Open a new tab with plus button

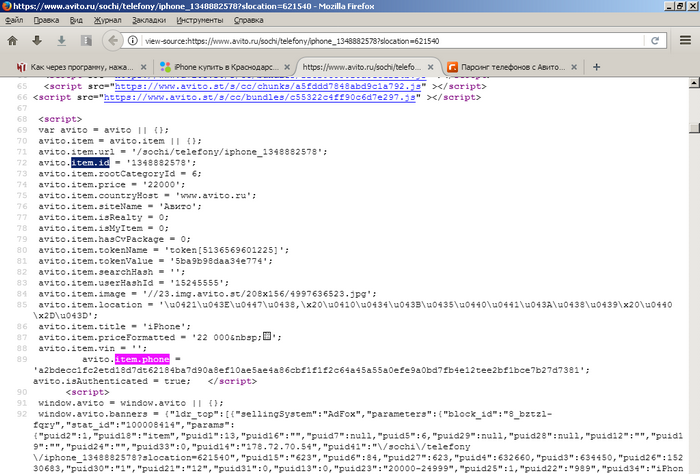point(597,67)
